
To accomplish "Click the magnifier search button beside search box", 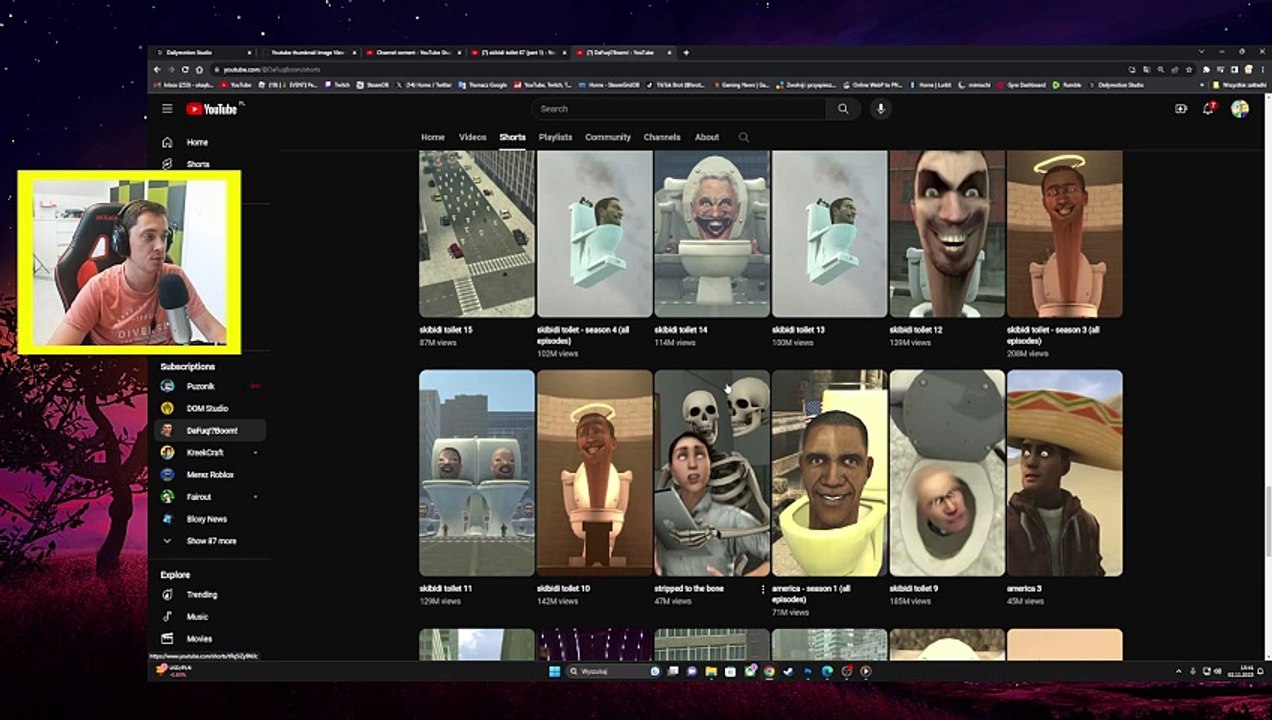I will click(843, 109).
